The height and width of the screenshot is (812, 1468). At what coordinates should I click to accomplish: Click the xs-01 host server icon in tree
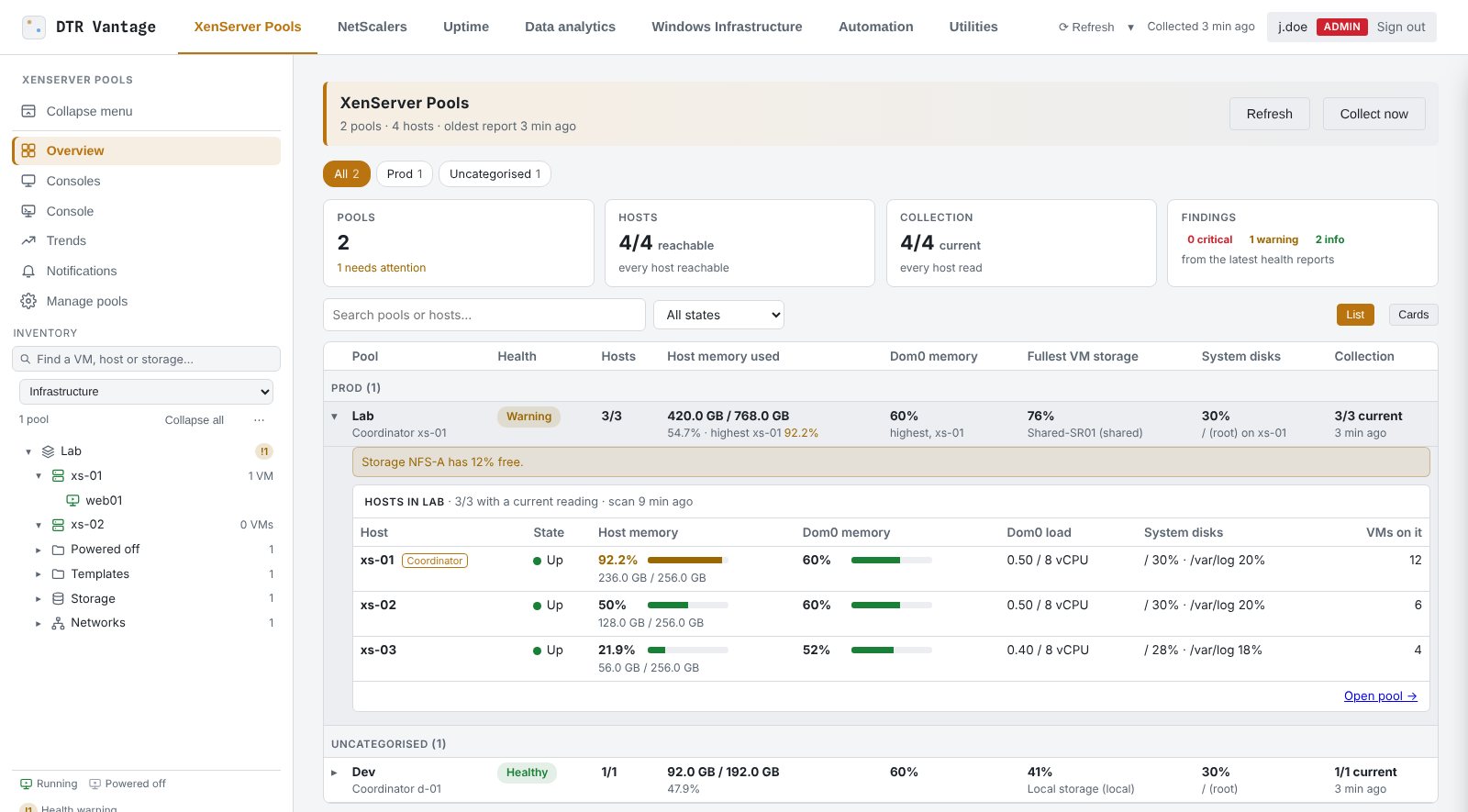click(58, 476)
